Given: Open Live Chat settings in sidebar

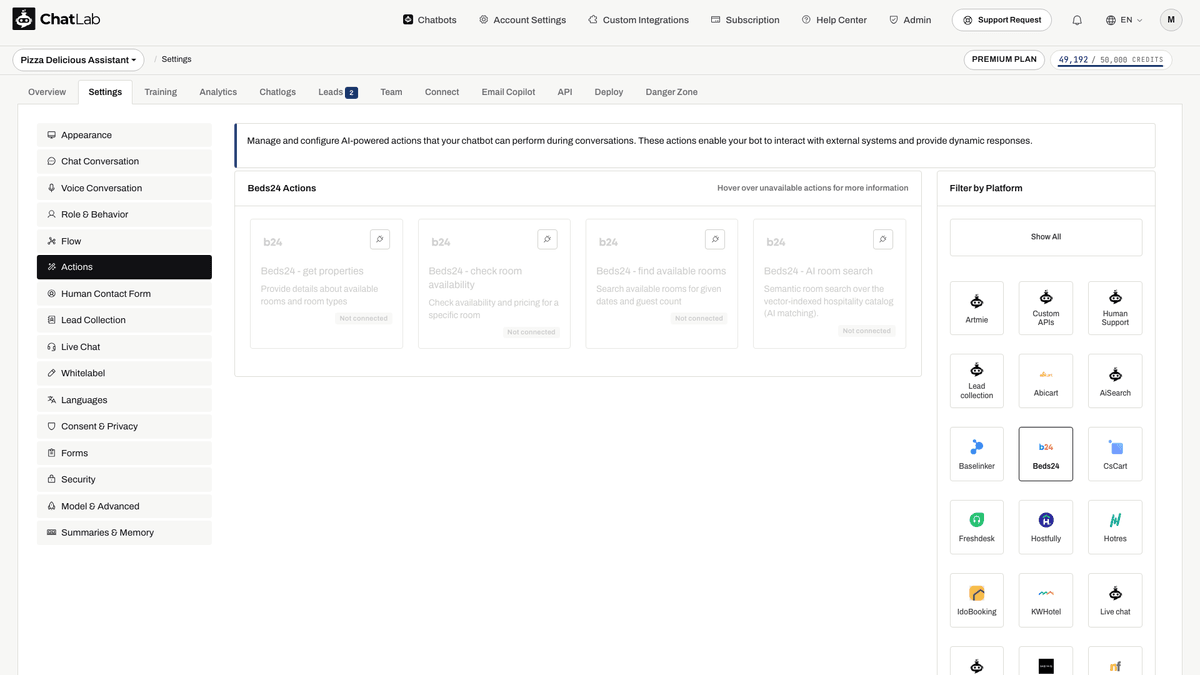Looking at the screenshot, I should tap(124, 347).
